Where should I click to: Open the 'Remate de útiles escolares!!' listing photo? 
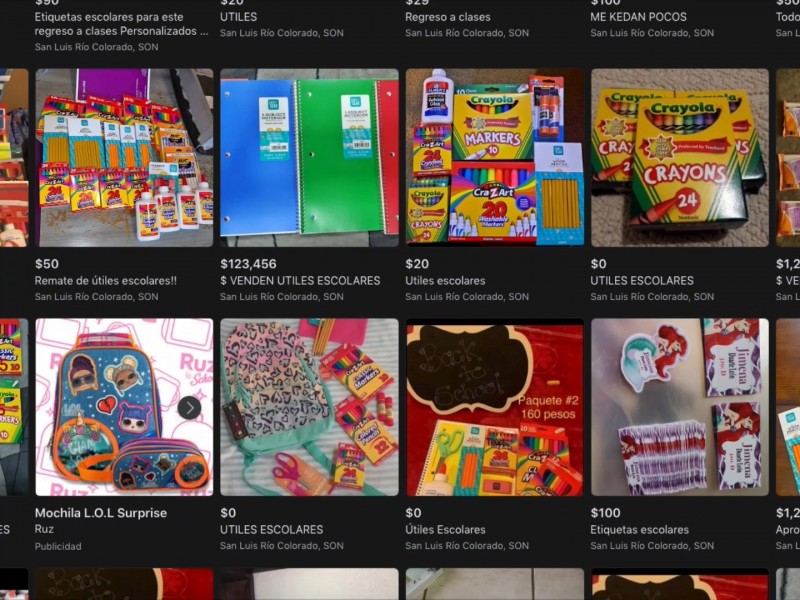(x=124, y=158)
